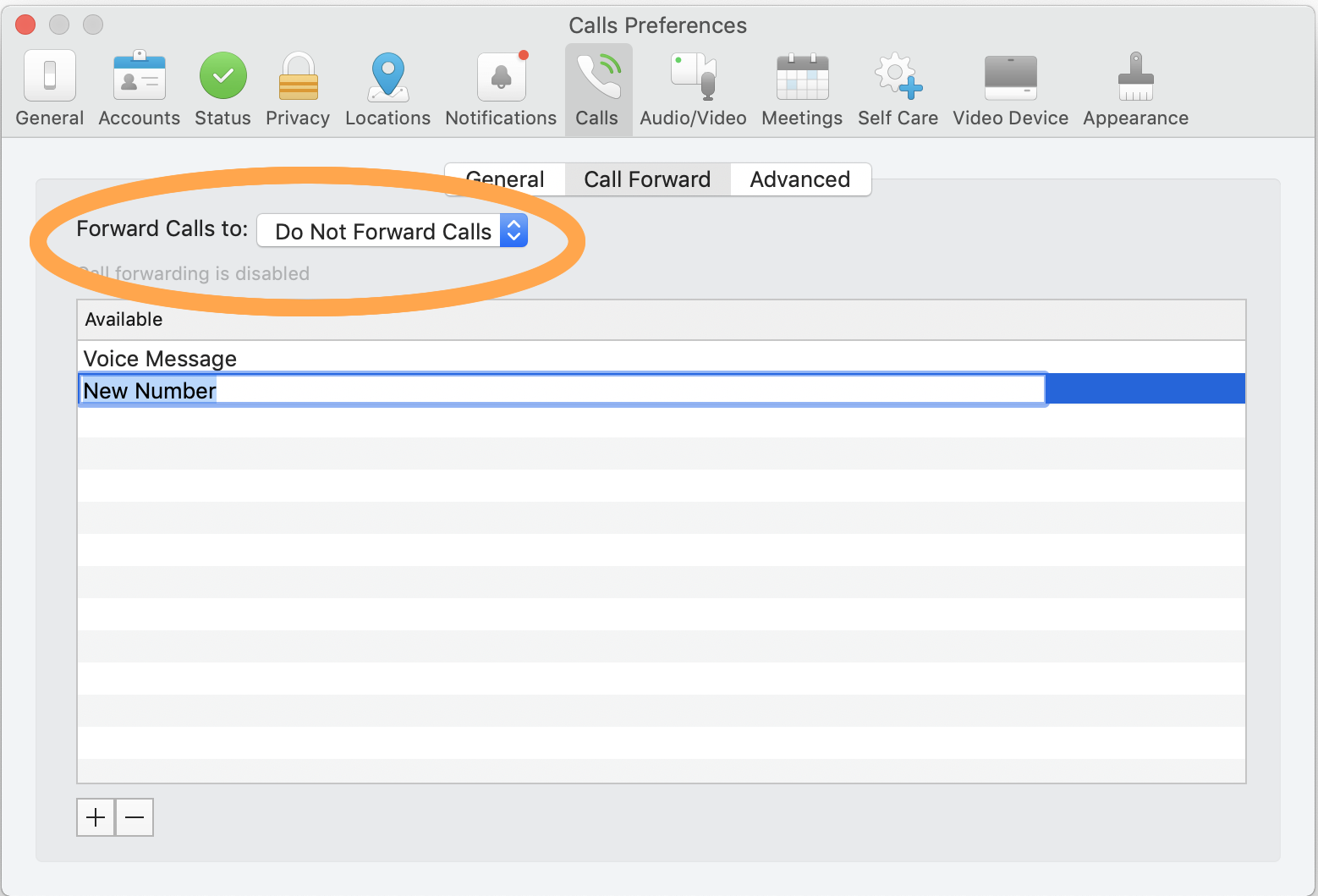Switch to the General calls sub-tab
This screenshot has height=896, width=1318.
(x=506, y=179)
